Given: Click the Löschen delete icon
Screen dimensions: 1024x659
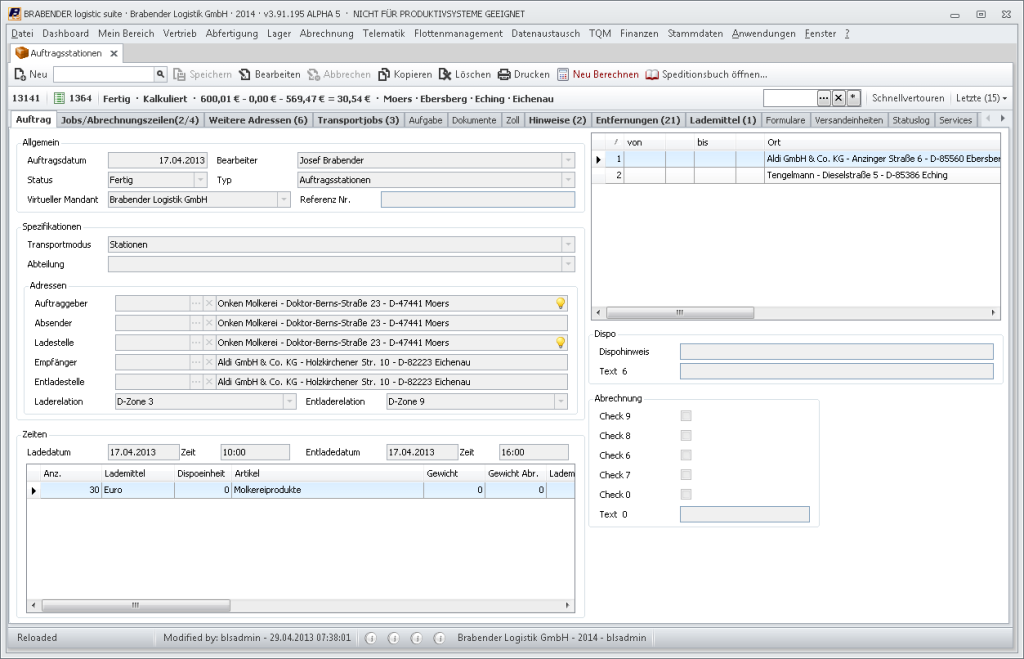Looking at the screenshot, I should tap(445, 75).
